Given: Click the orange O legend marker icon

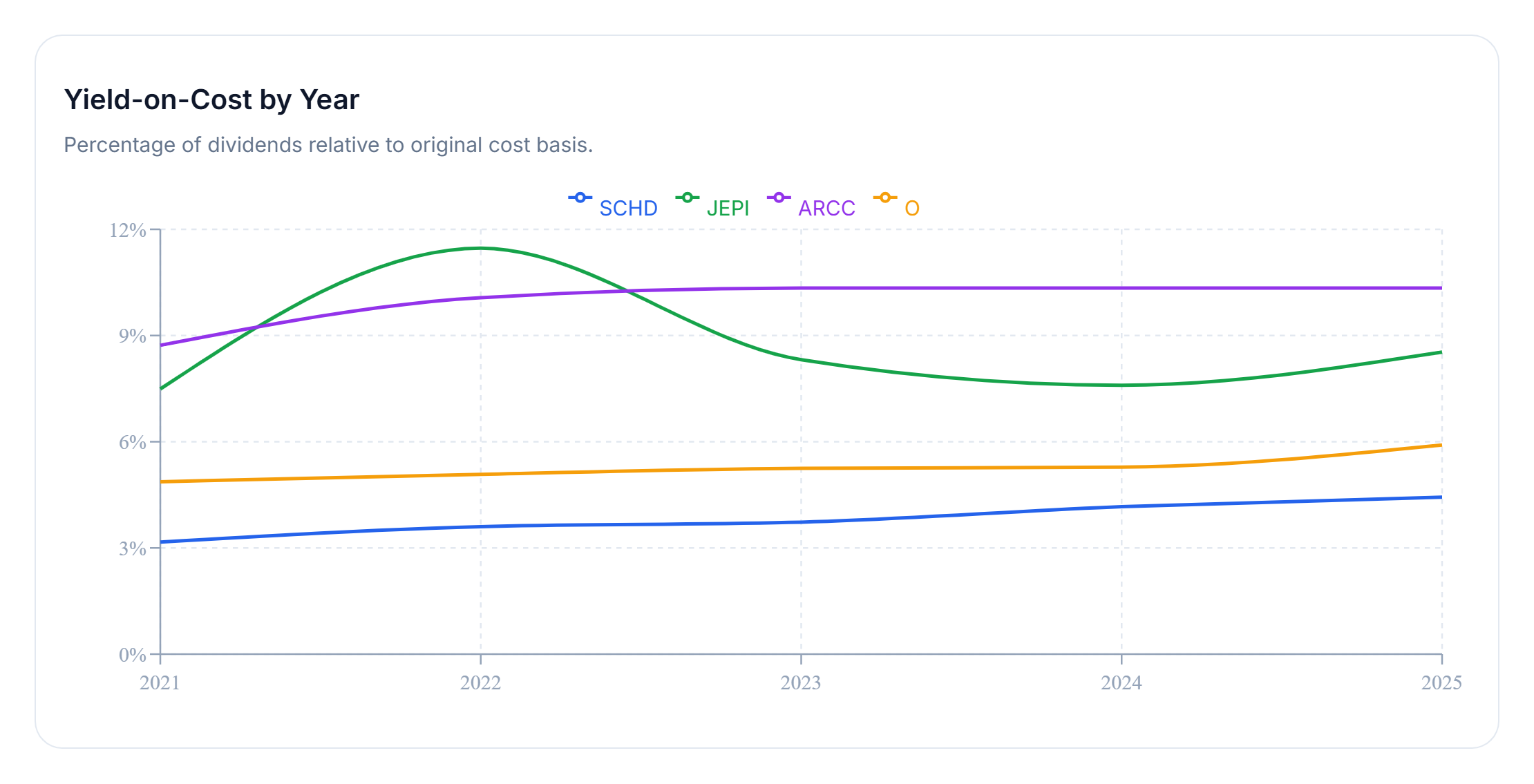Looking at the screenshot, I should (885, 198).
